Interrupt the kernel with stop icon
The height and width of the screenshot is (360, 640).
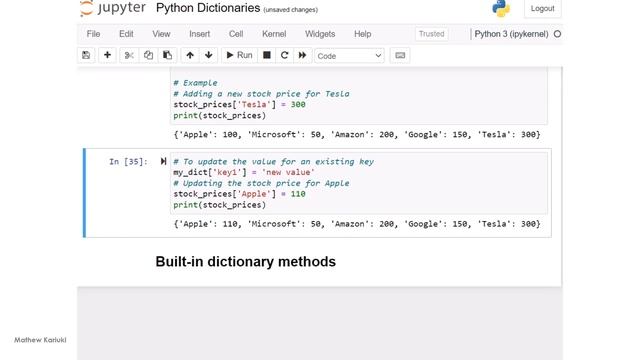[267, 55]
